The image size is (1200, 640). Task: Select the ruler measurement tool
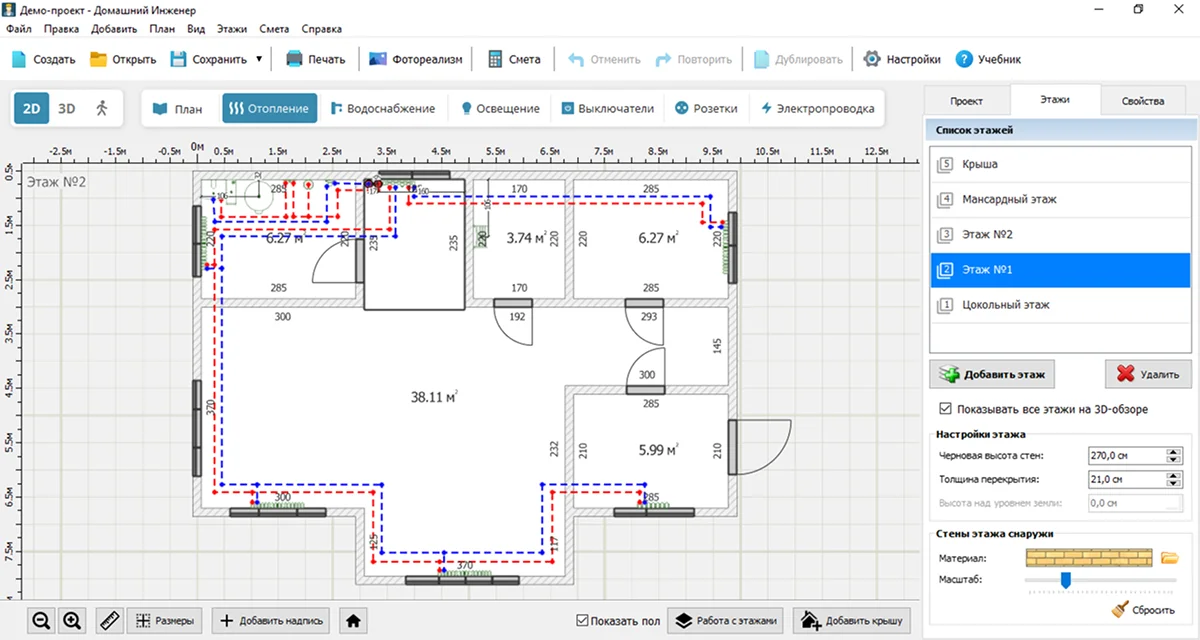pos(110,620)
